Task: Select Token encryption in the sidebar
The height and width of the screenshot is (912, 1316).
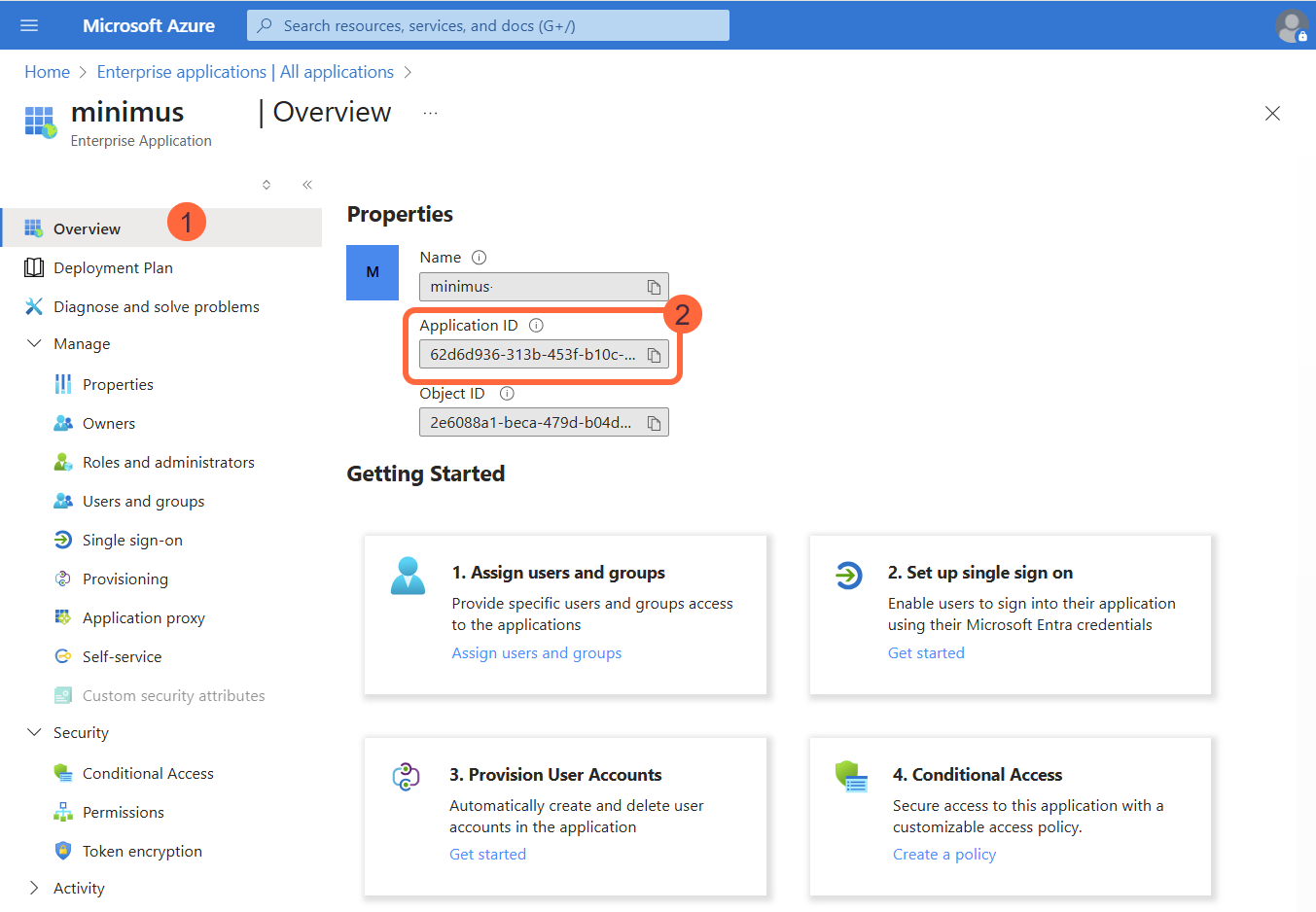Action: (x=140, y=851)
